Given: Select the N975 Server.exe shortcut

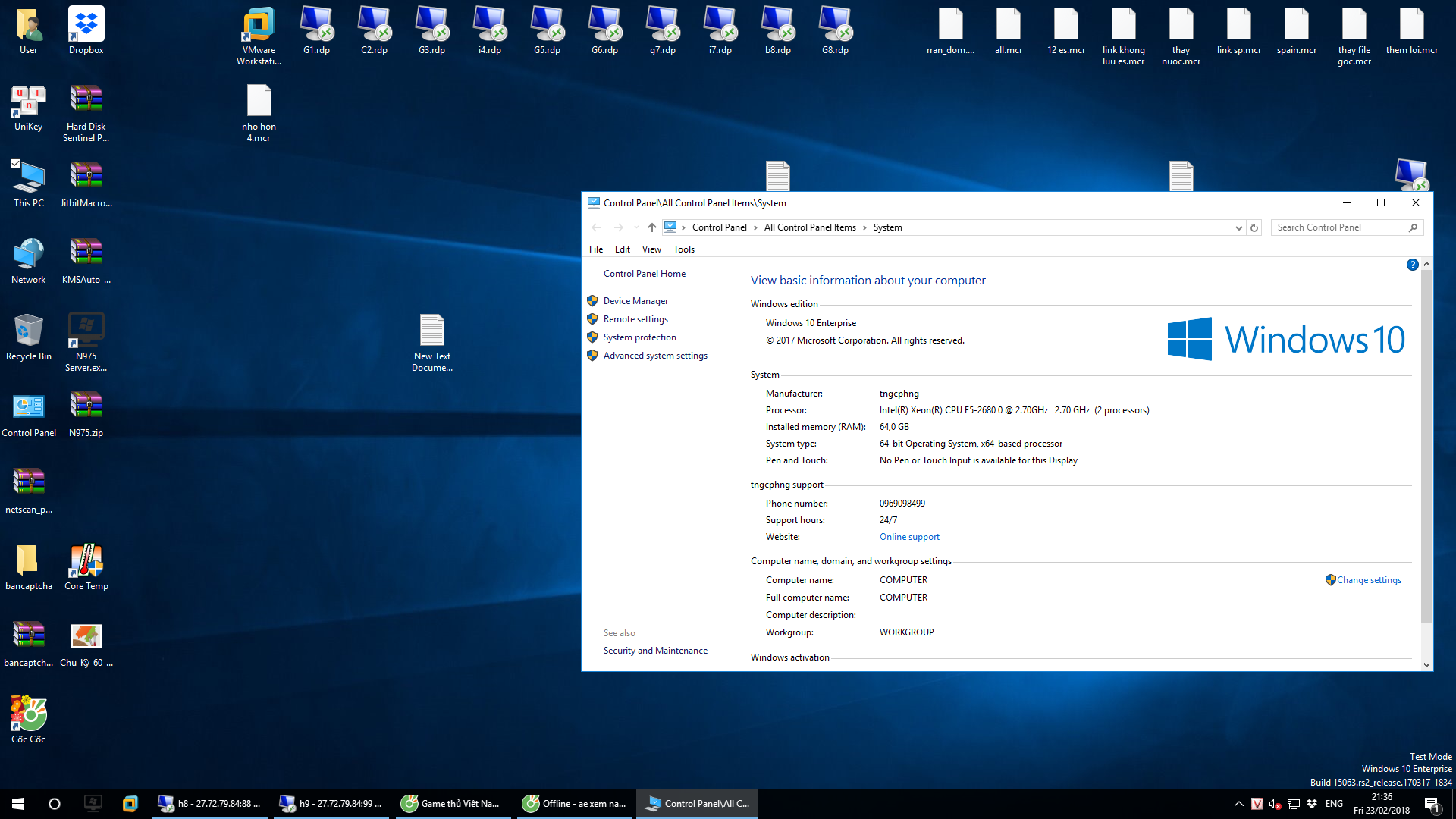Looking at the screenshot, I should pyautogui.click(x=86, y=342).
